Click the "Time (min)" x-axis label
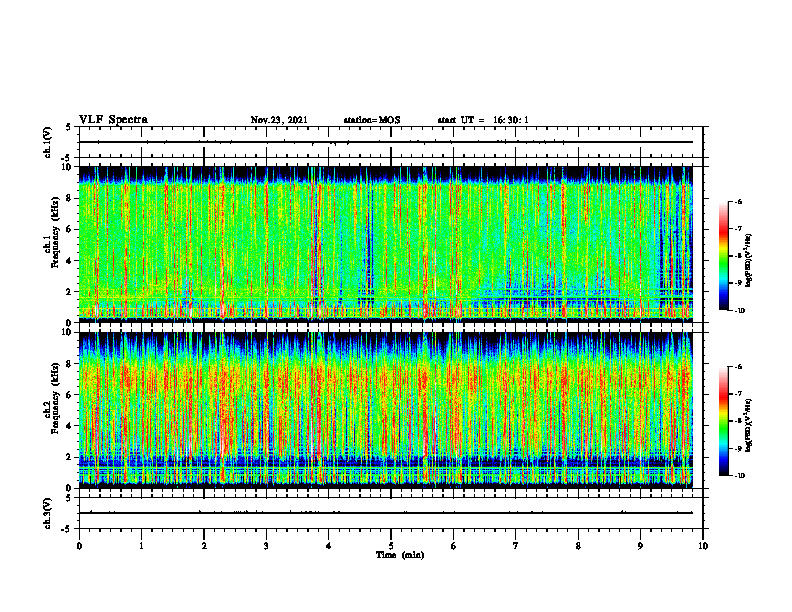The image size is (792, 612). click(x=400, y=555)
